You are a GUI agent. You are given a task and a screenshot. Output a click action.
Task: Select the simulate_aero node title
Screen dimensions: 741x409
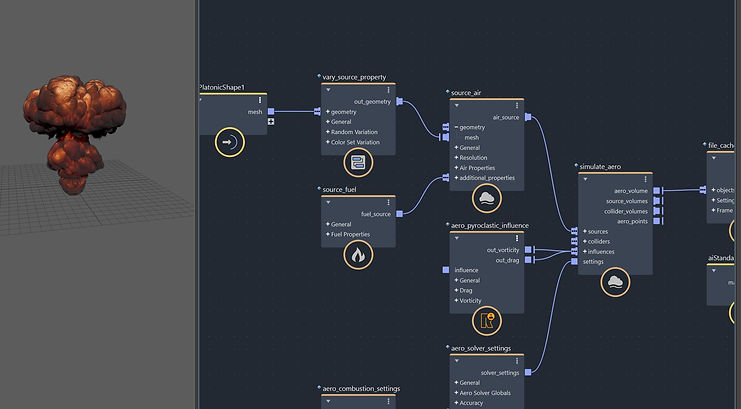(x=600, y=166)
